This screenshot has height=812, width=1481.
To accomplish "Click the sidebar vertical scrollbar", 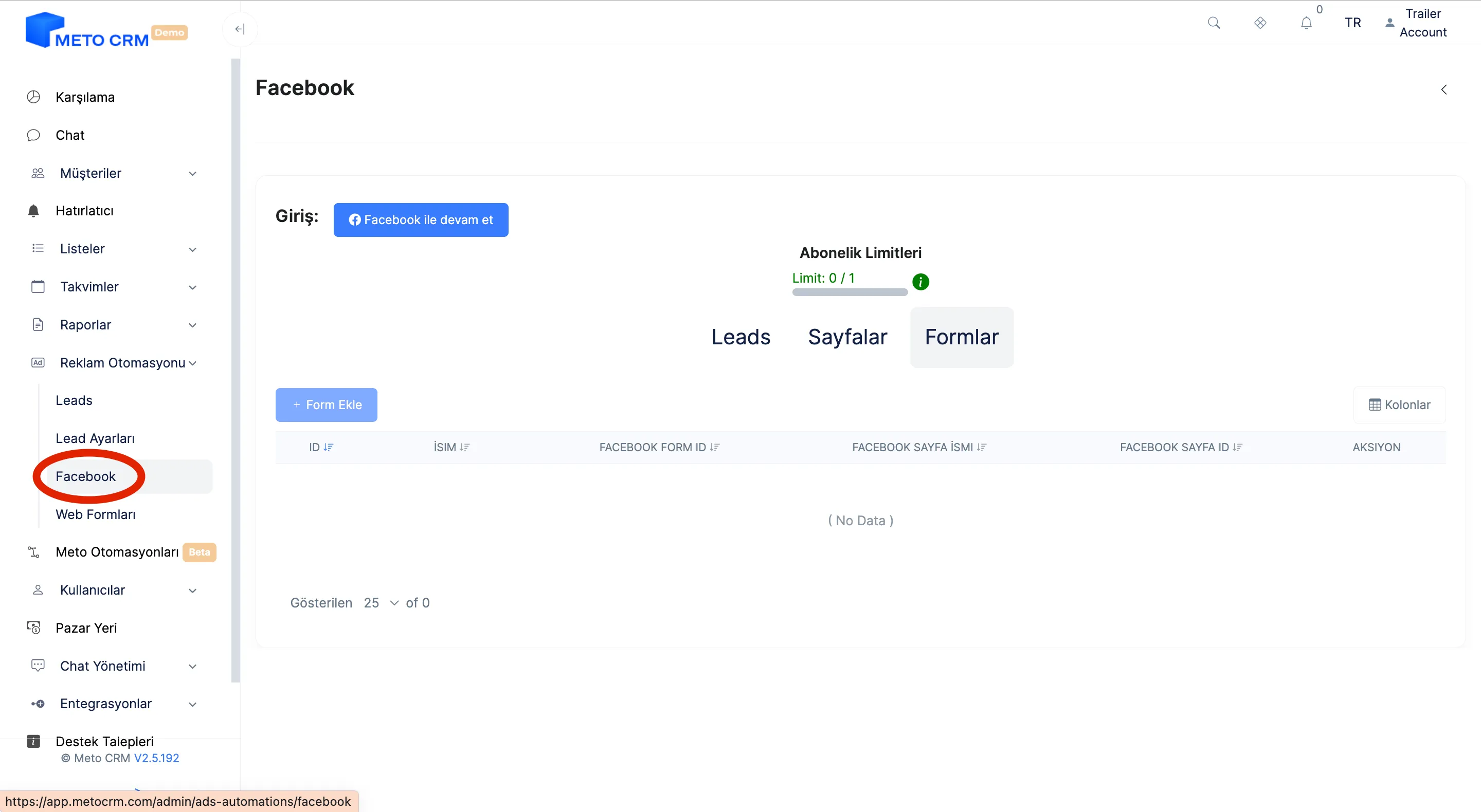I will 236,370.
